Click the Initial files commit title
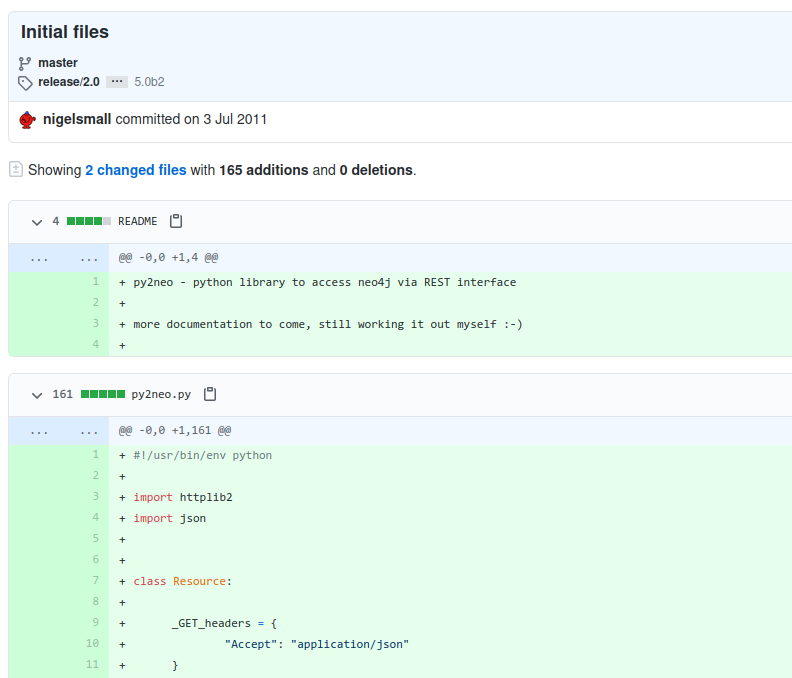The height and width of the screenshot is (678, 792). click(65, 32)
